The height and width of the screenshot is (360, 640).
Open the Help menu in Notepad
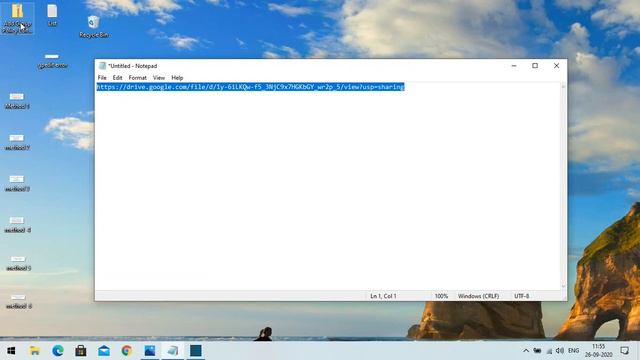coord(177,78)
